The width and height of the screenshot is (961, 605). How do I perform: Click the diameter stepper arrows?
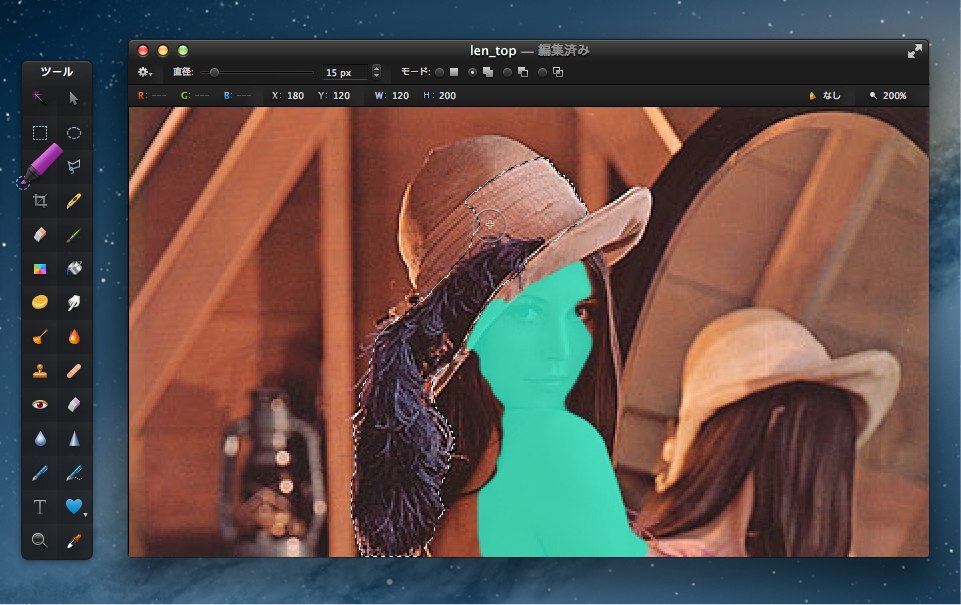coord(376,72)
